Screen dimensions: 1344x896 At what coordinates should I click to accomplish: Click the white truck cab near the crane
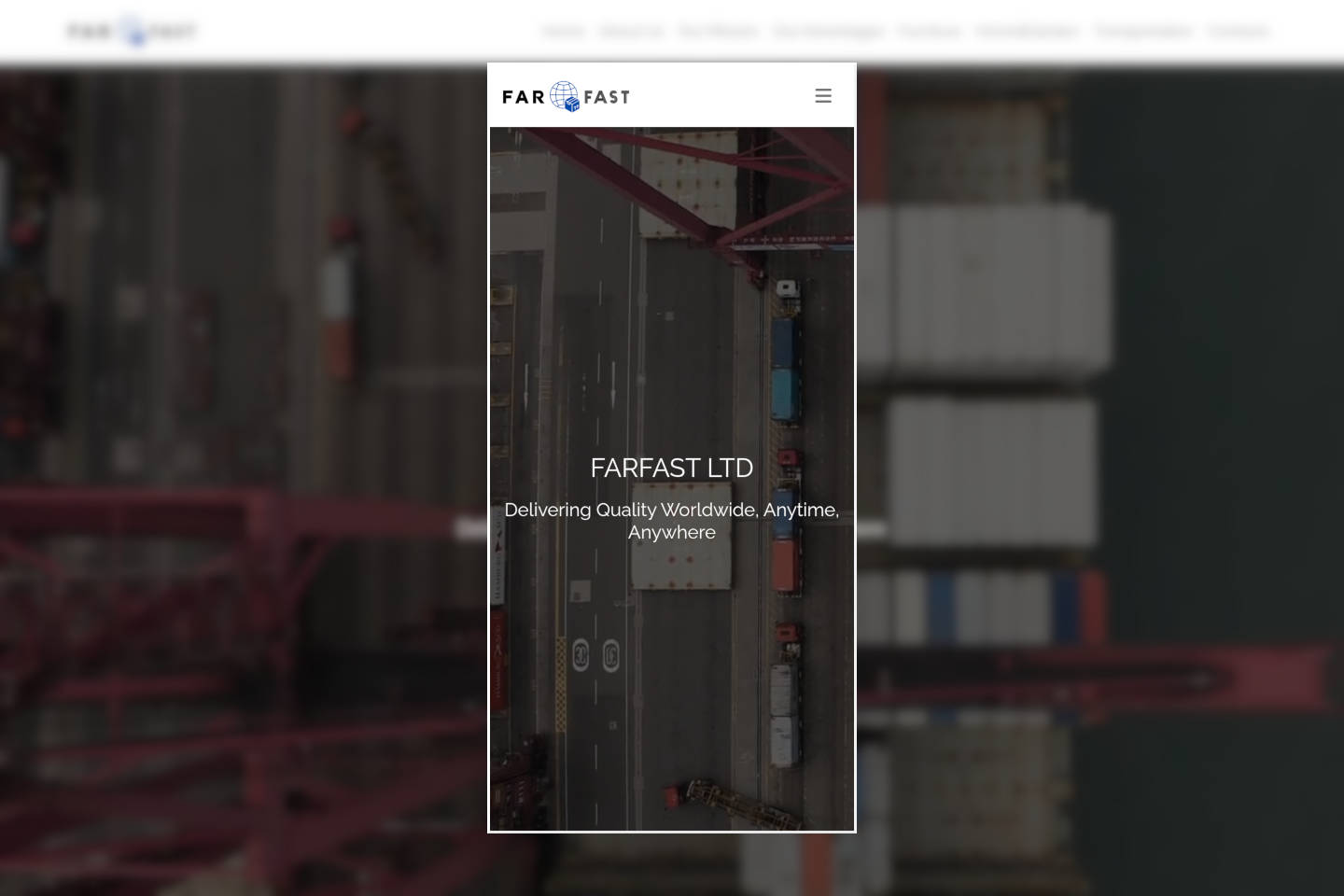(x=788, y=289)
